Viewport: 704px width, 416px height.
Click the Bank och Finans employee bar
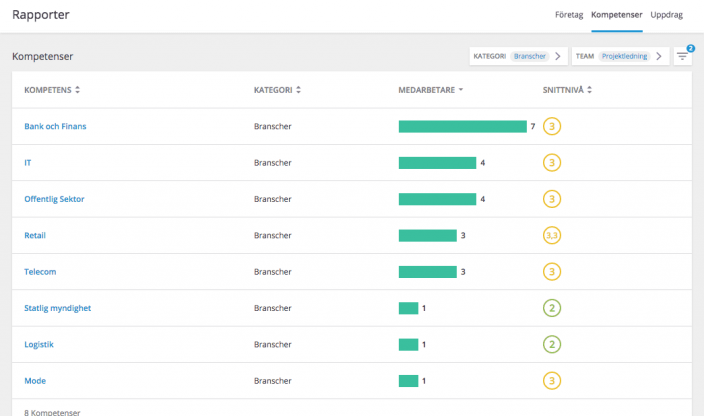pyautogui.click(x=462, y=126)
